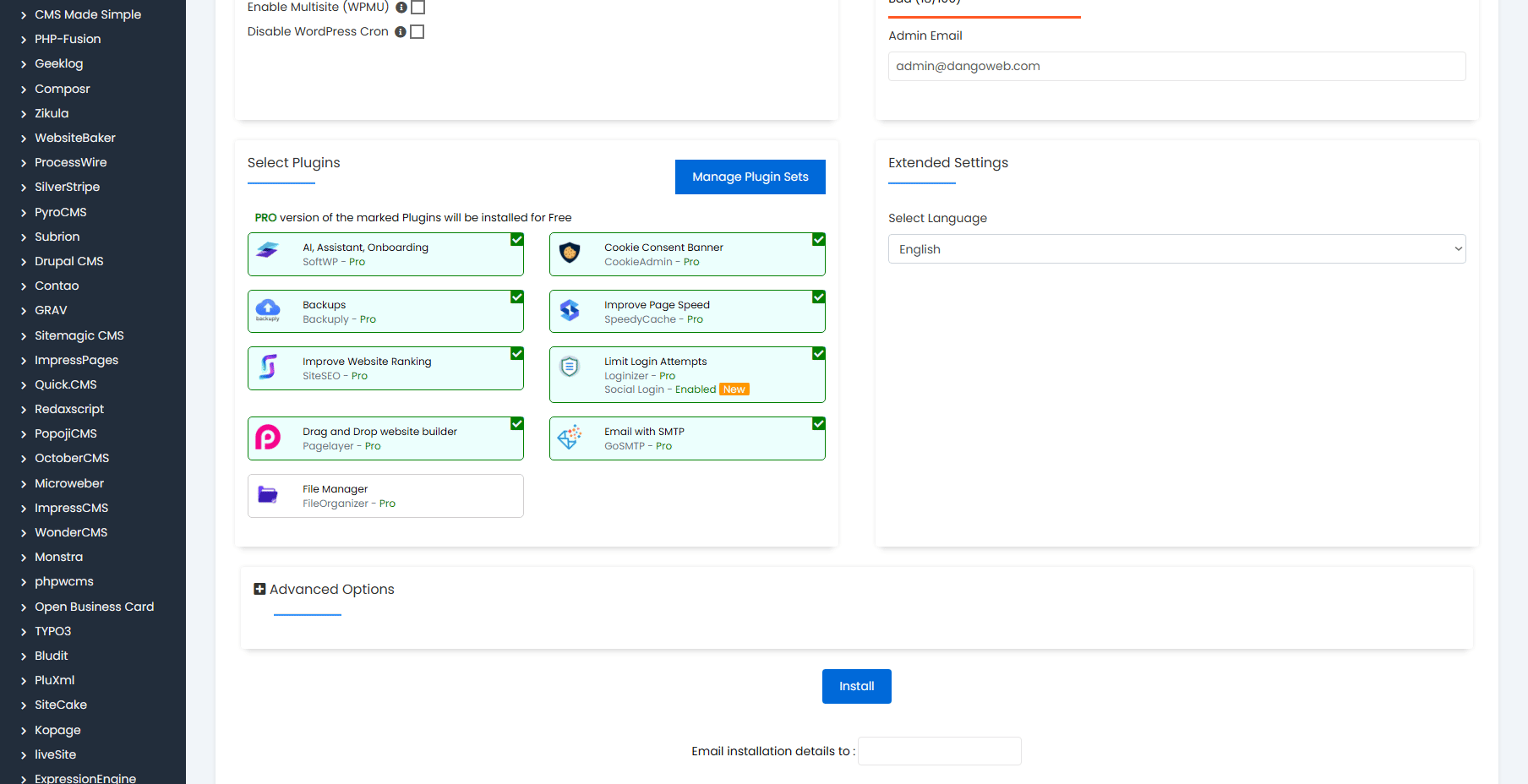Open Redaxscript in the sidebar
1528x784 pixels.
coord(69,409)
